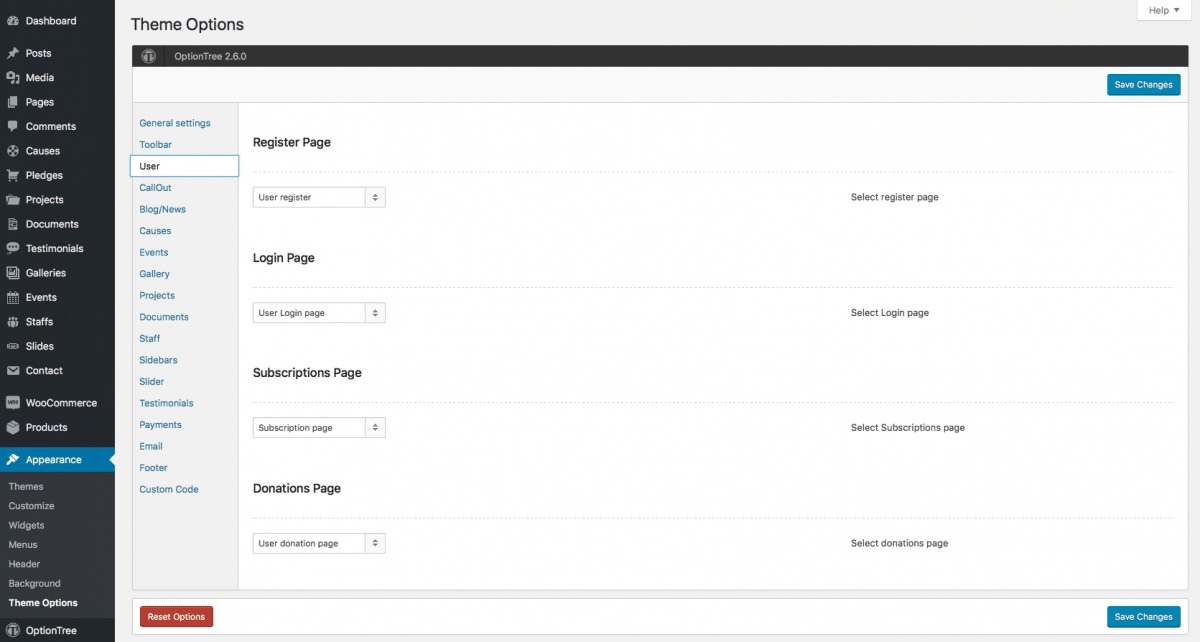
Task: Click the Reset Options button
Action: 176,616
